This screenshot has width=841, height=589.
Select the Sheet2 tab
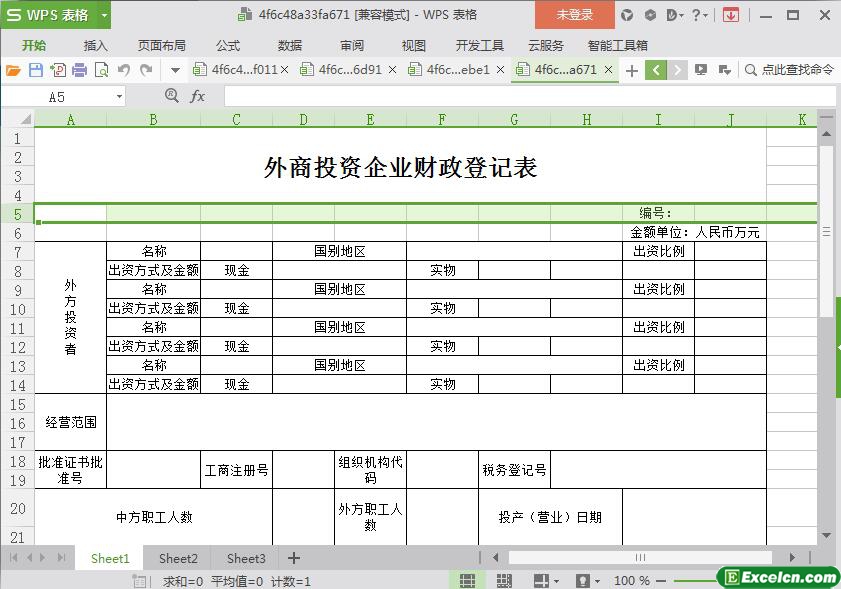click(178, 558)
